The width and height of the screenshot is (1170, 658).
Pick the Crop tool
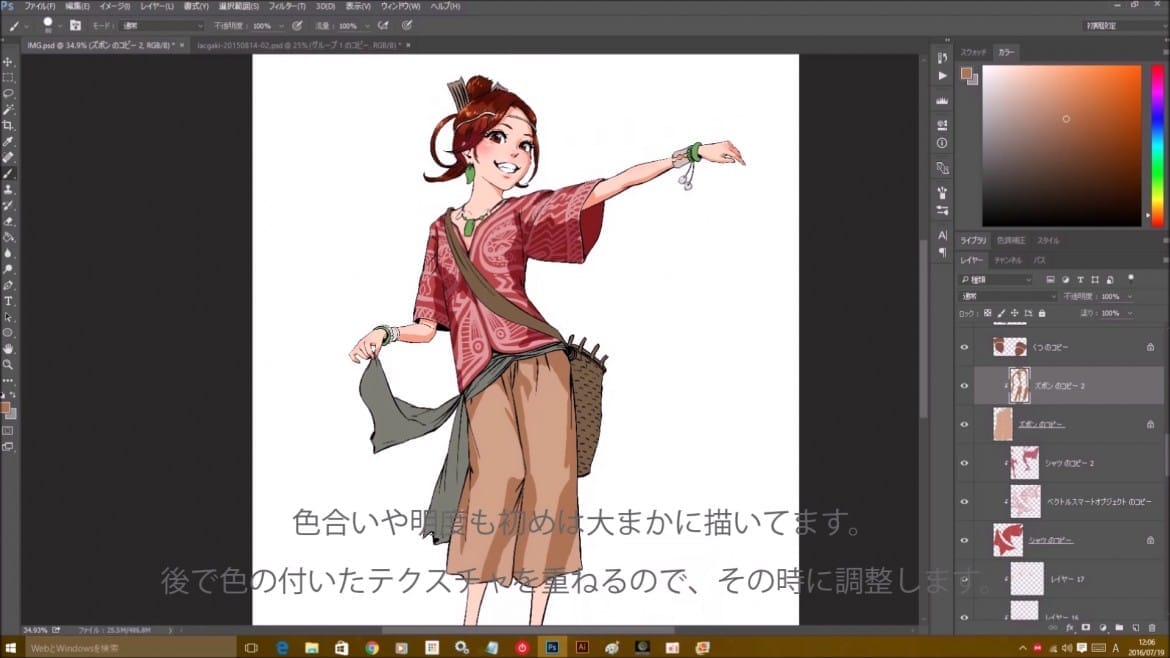[8, 125]
